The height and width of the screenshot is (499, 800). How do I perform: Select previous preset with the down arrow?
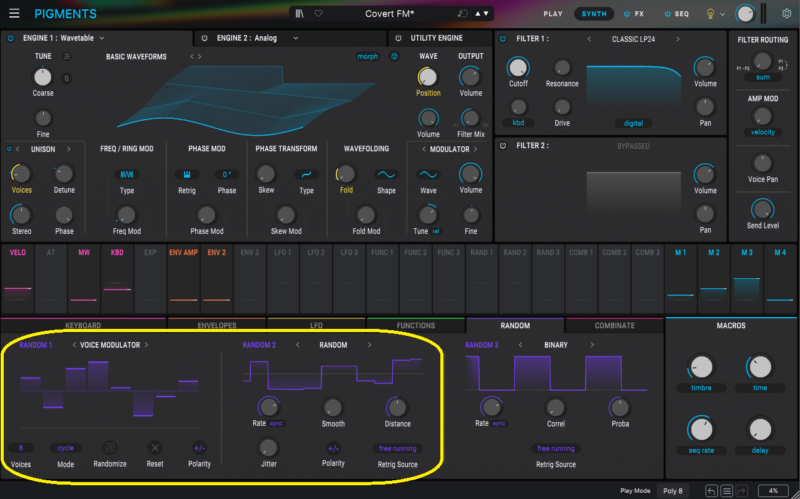click(x=486, y=14)
